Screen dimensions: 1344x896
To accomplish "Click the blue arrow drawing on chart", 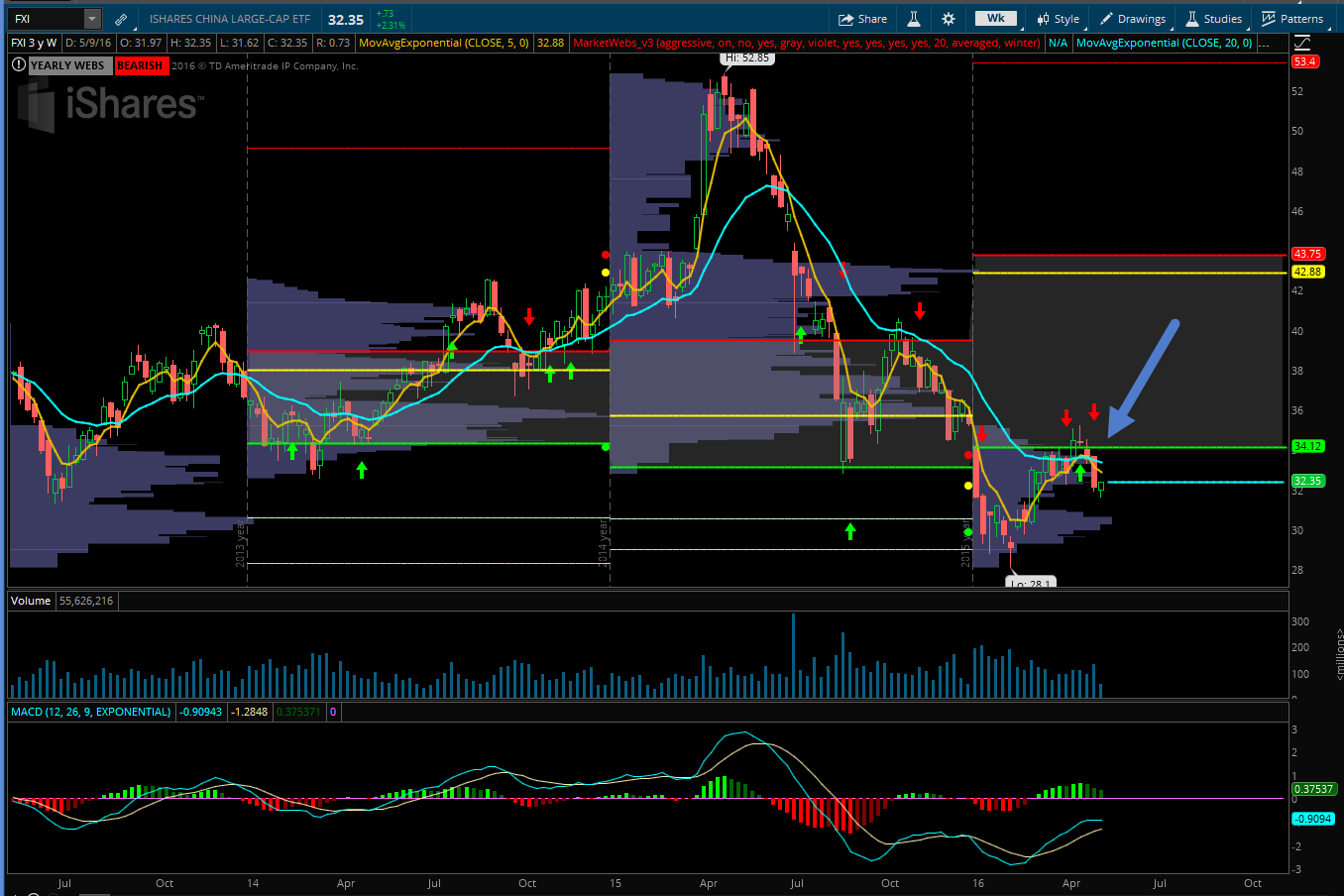I will click(1142, 377).
